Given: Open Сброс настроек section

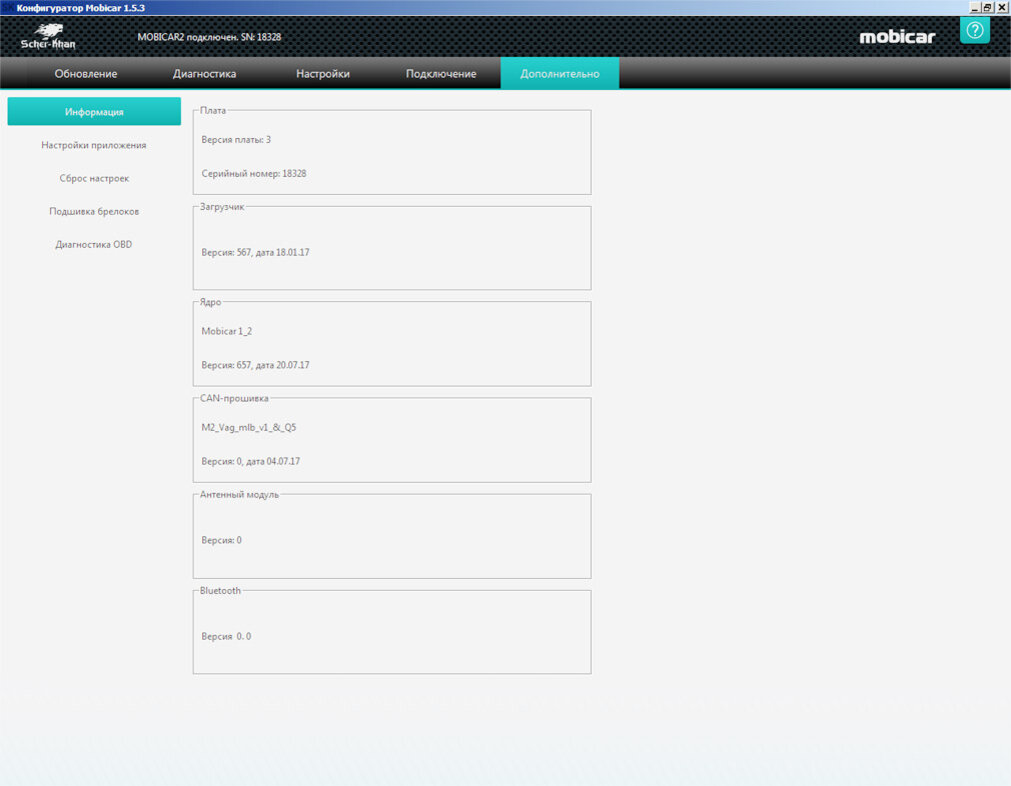Looking at the screenshot, I should pyautogui.click(x=94, y=178).
